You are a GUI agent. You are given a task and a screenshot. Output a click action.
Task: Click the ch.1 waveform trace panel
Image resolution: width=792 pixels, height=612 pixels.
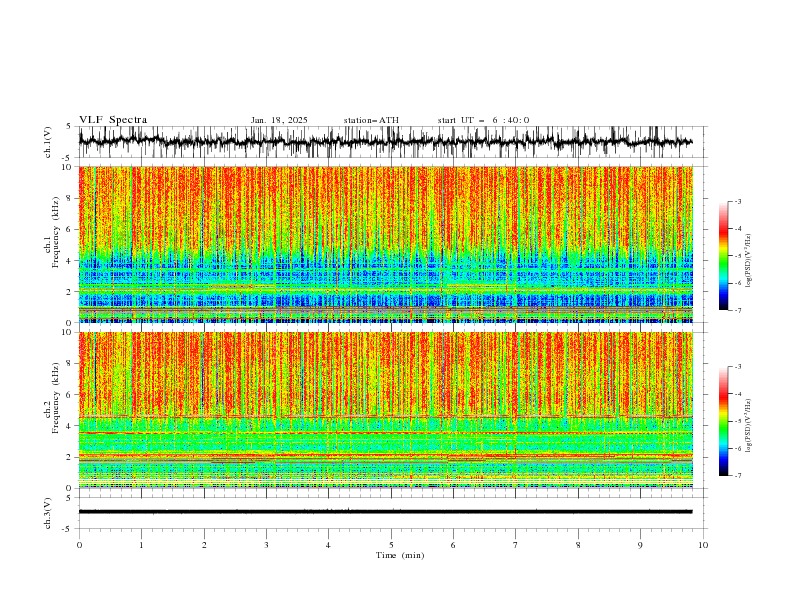(x=391, y=142)
